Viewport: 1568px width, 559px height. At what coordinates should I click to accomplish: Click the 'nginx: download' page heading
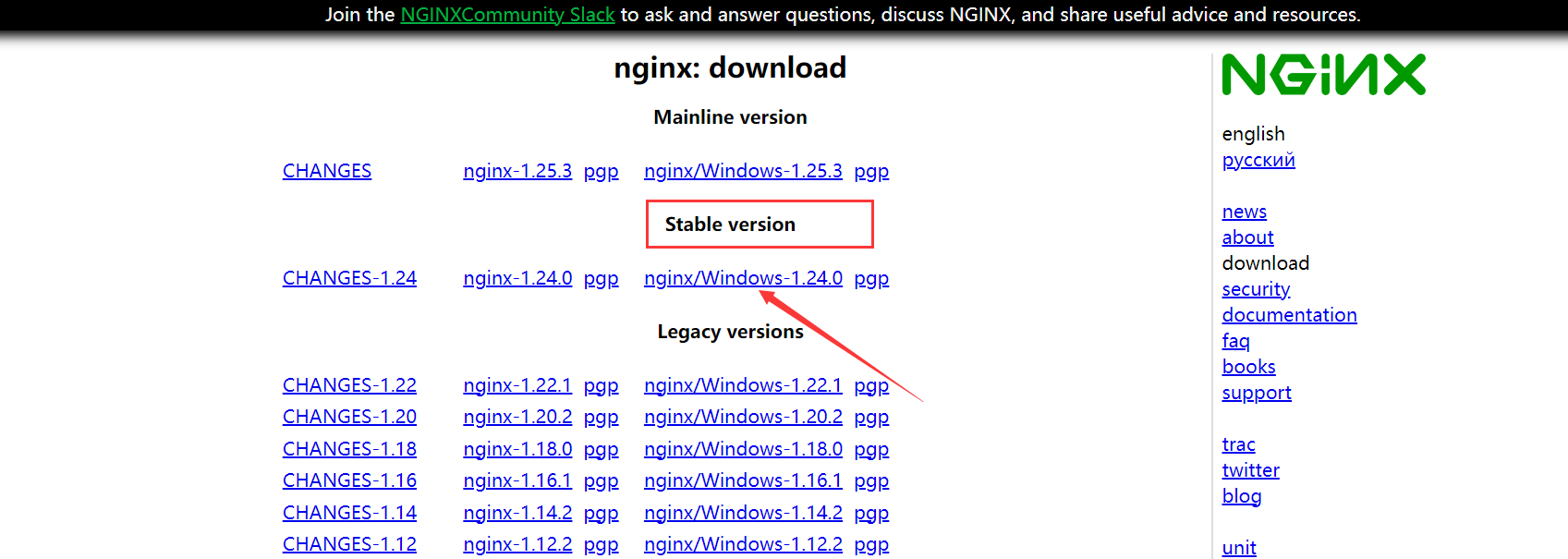click(730, 67)
